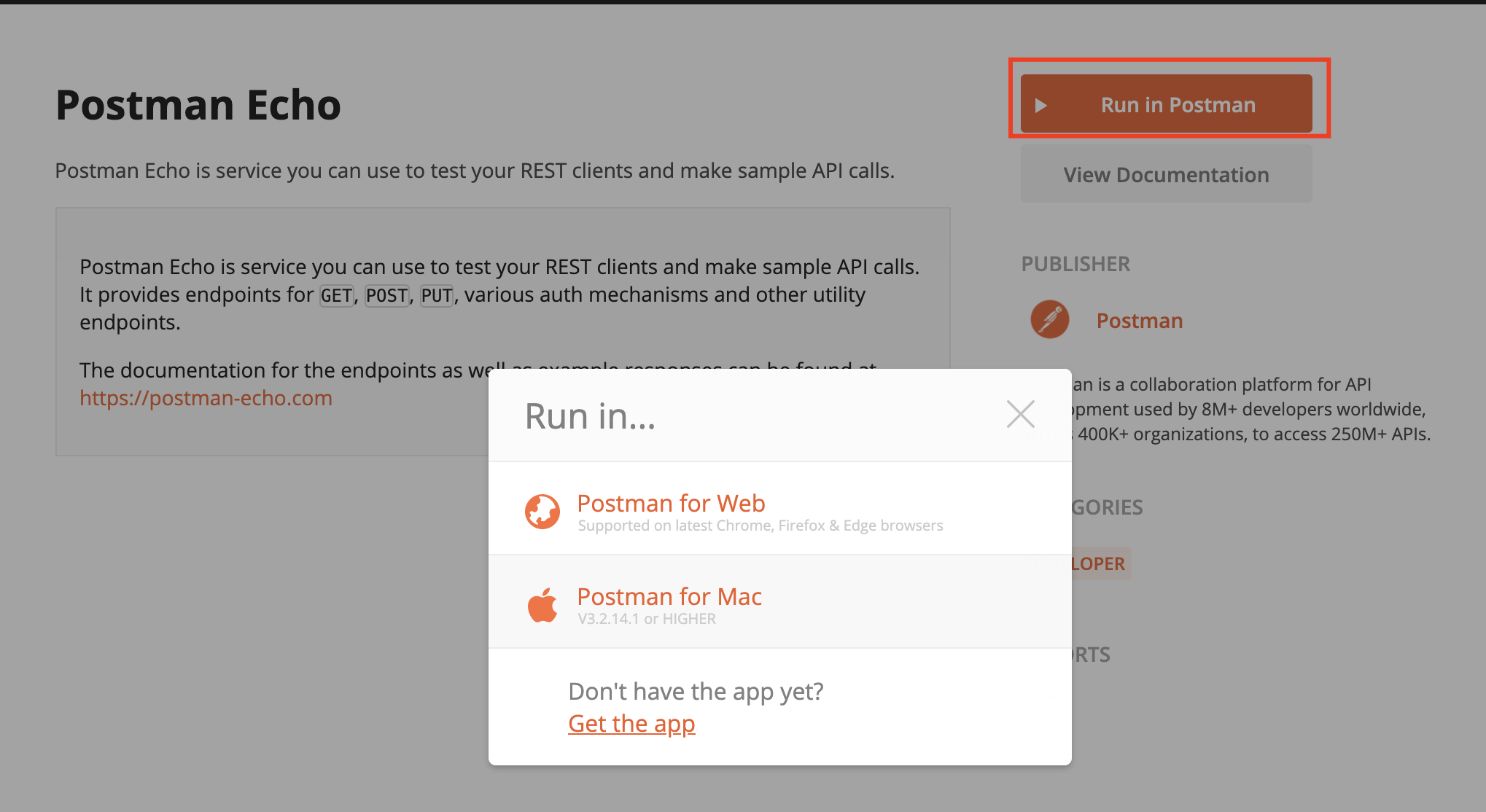The height and width of the screenshot is (812, 1486).
Task: Select the Postman for Web option
Action: pyautogui.click(x=780, y=508)
